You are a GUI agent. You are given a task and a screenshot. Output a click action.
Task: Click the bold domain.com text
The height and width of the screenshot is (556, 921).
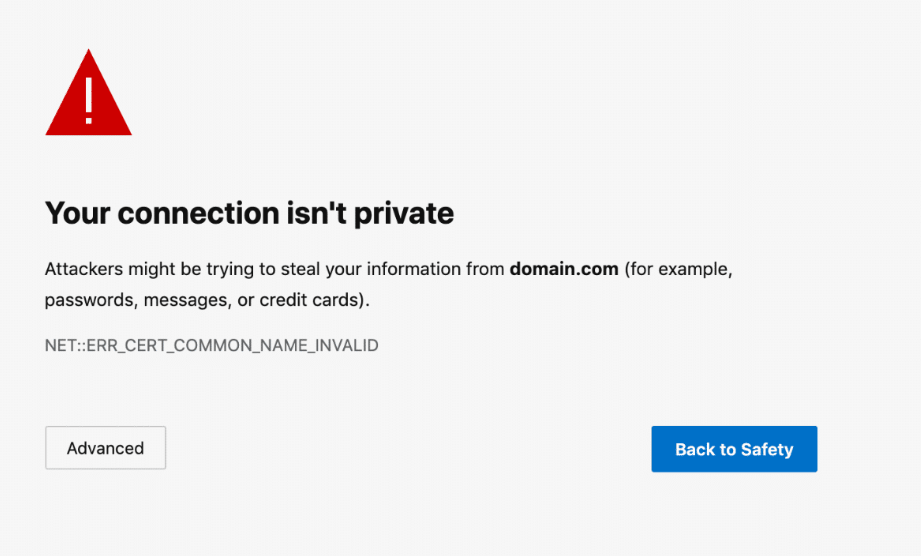tap(564, 269)
